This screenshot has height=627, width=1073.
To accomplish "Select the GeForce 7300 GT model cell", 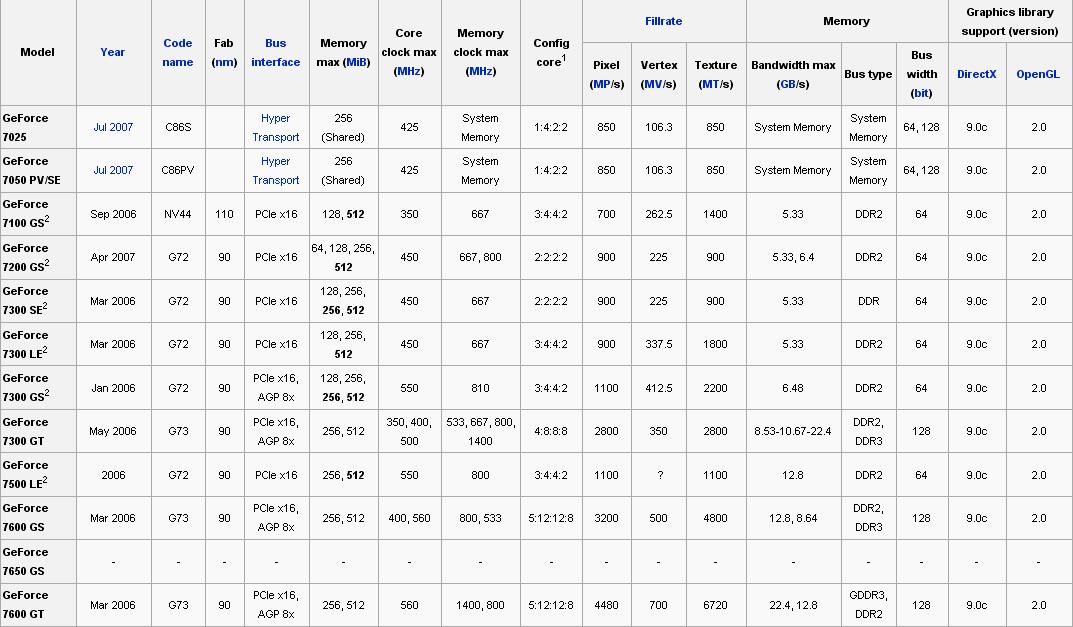I will coord(38,431).
